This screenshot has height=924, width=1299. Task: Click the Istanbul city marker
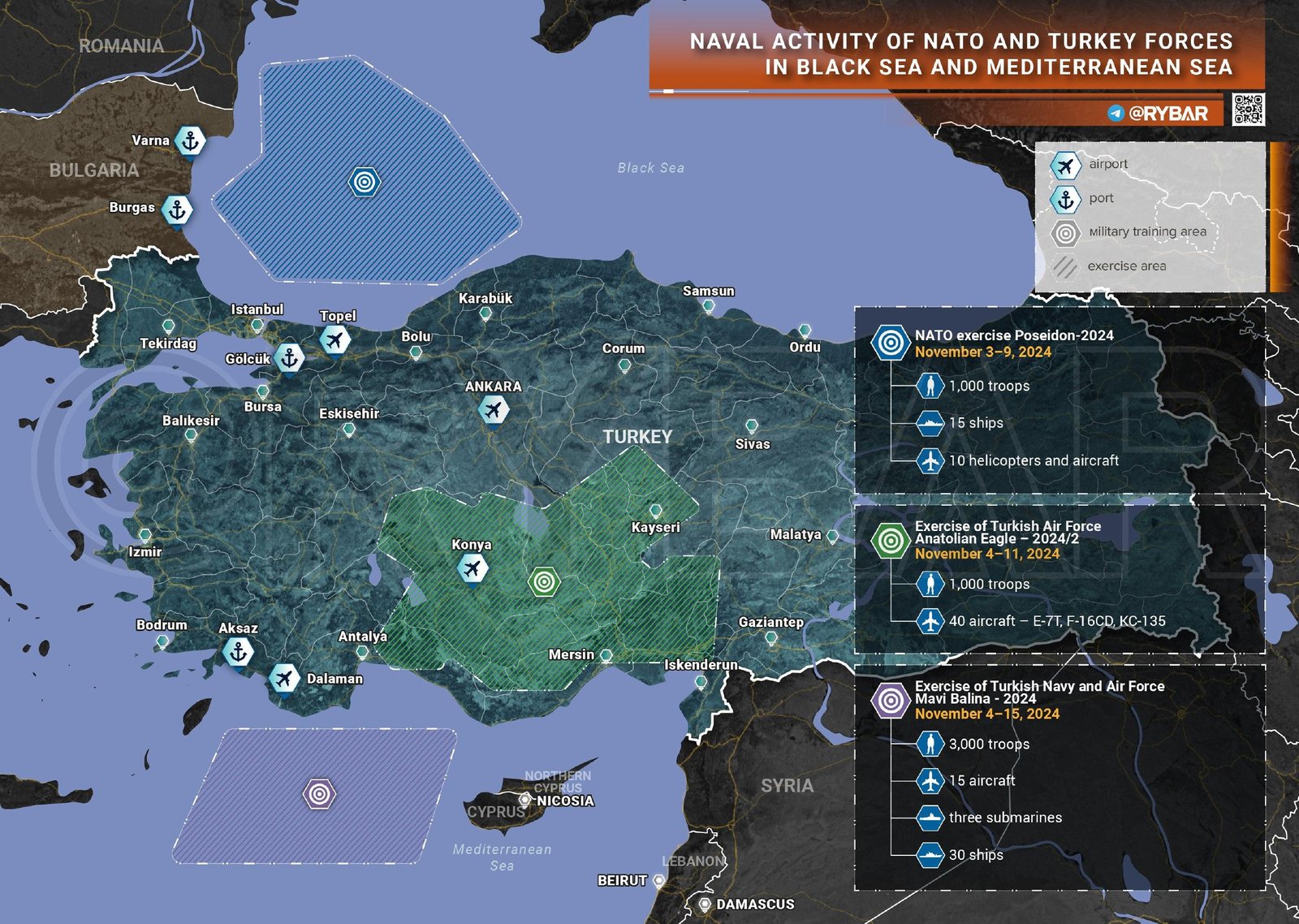click(257, 325)
